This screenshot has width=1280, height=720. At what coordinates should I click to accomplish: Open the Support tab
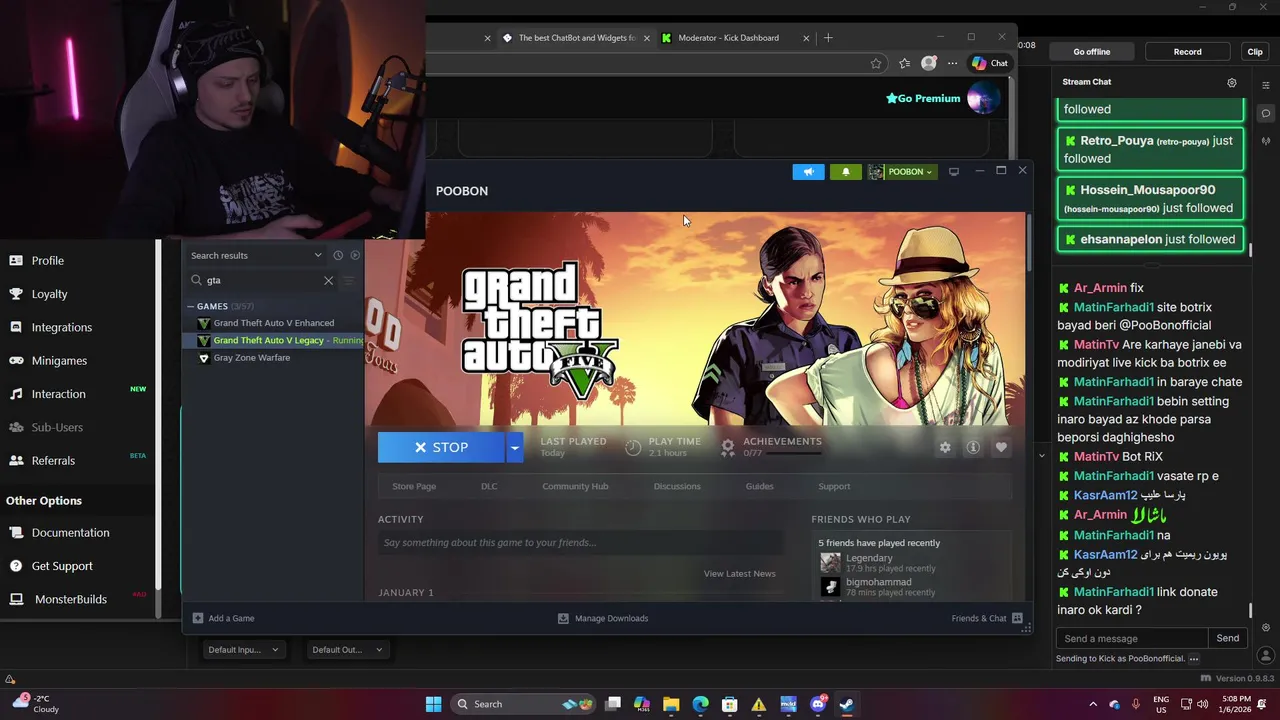[x=834, y=486]
